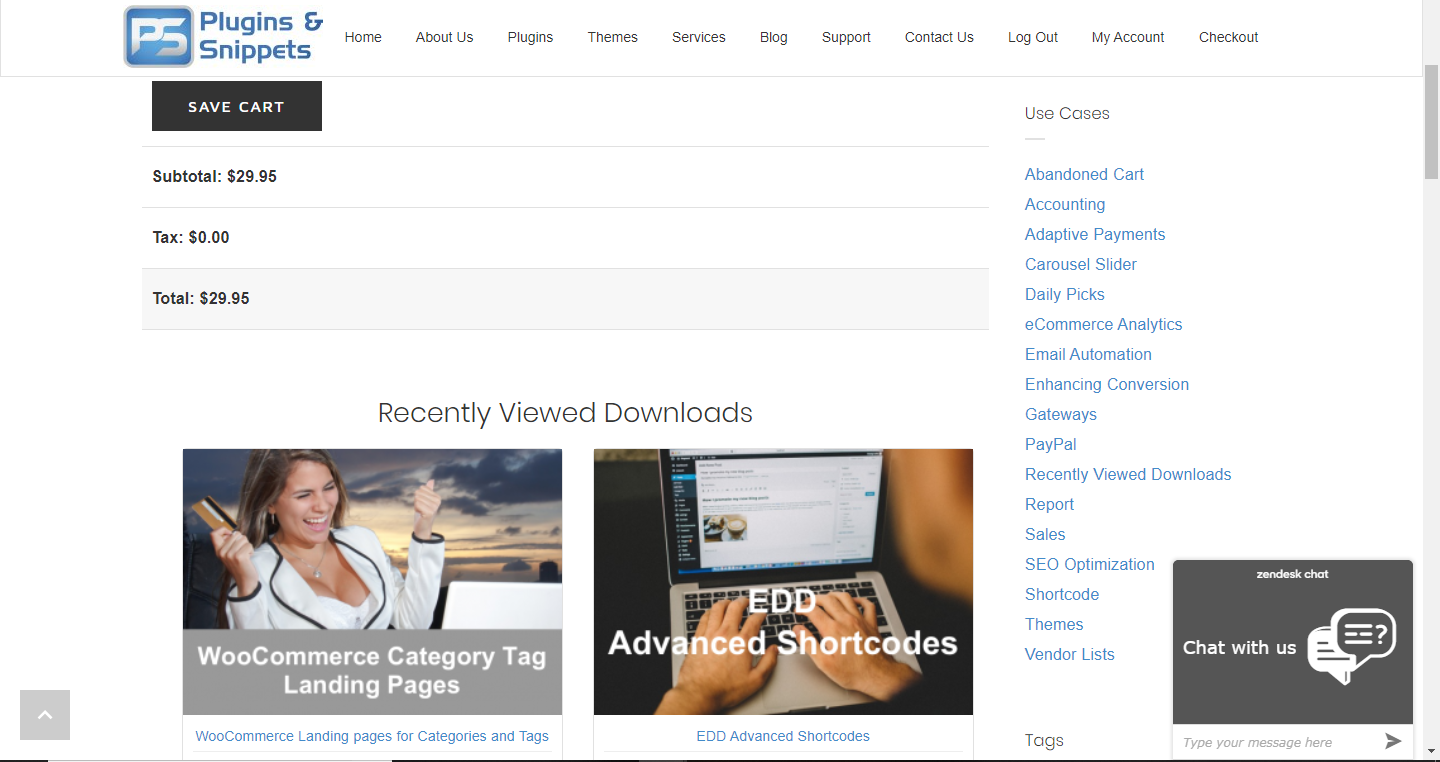Open the About Us page
Image resolution: width=1440 pixels, height=762 pixels.
click(444, 37)
